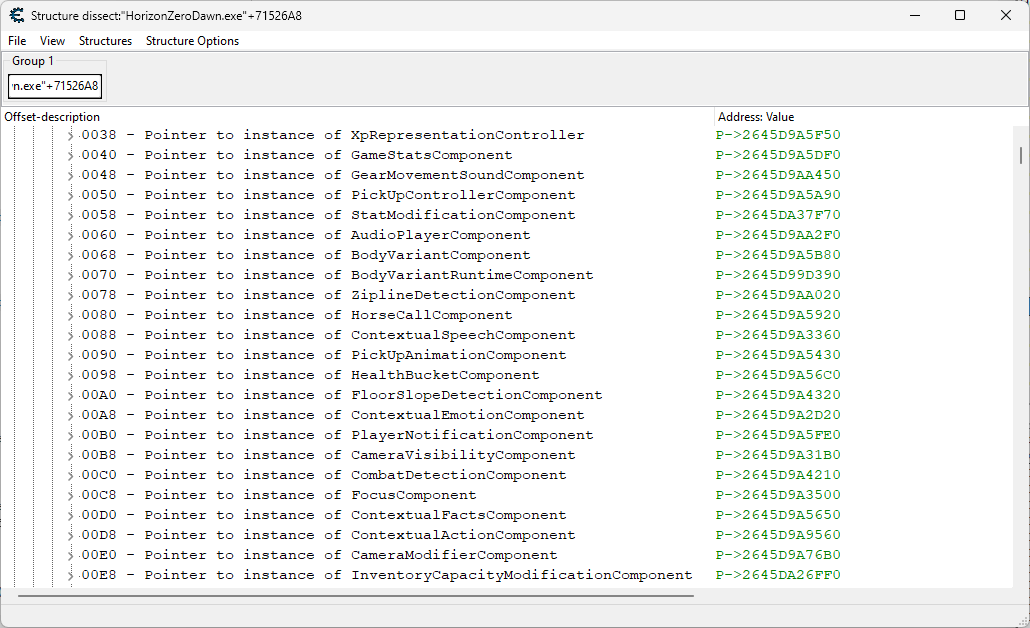Click value P->2645DA37F70 for StatModificationComponent
Viewport: 1030px width, 628px height.
778,215
